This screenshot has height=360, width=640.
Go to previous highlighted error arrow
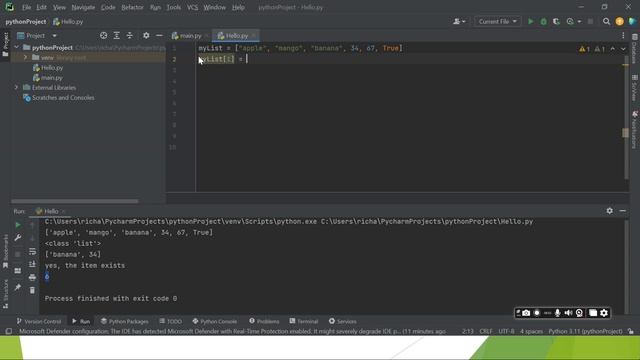613,49
